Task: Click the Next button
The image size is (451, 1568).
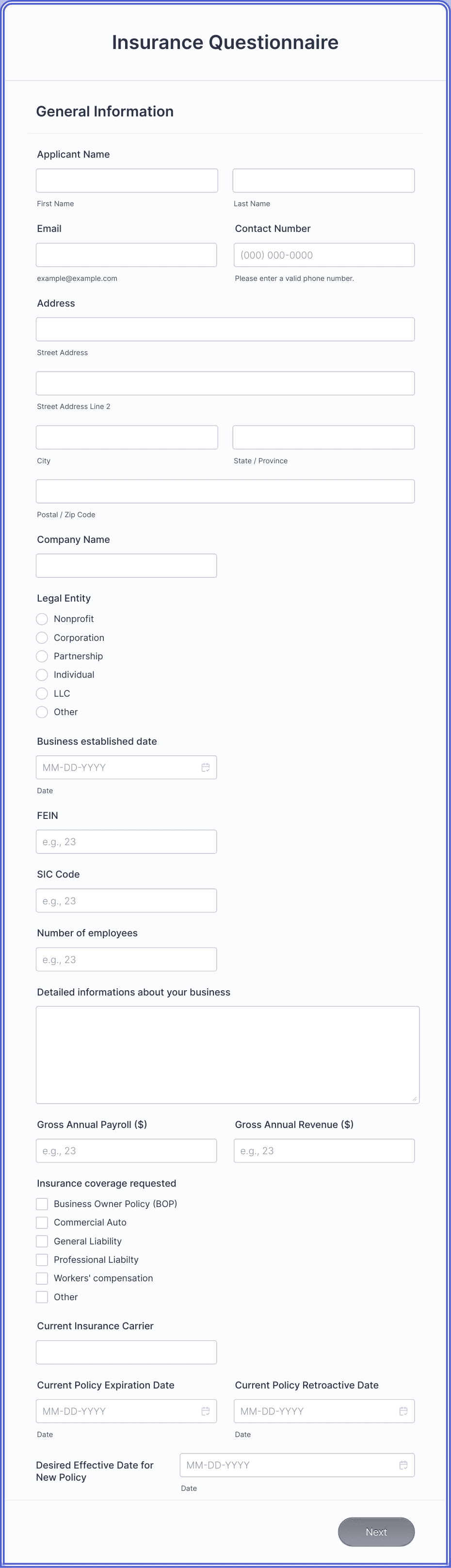Action: click(x=376, y=1532)
